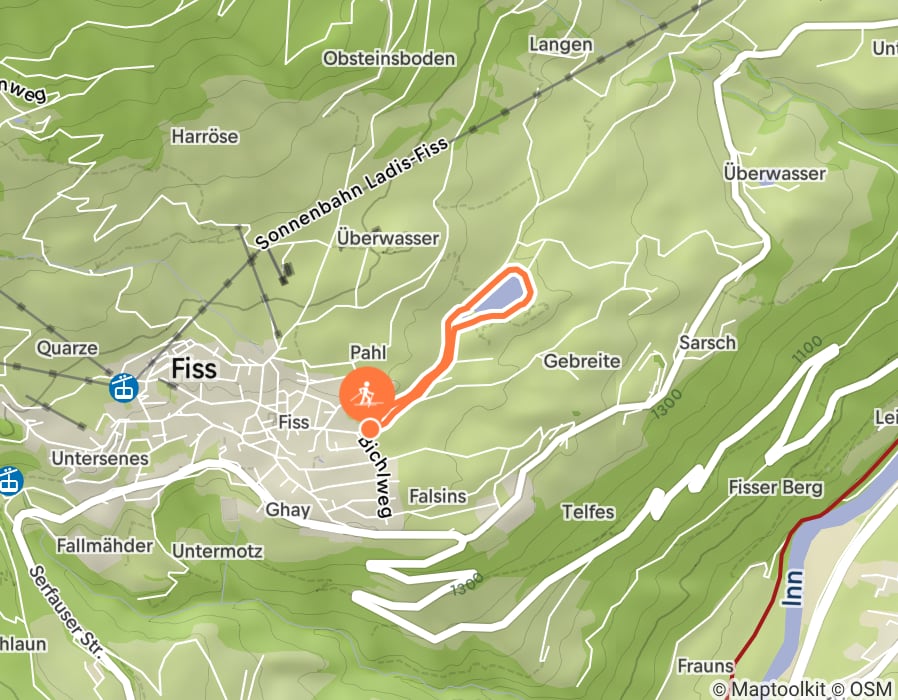Click the Gebreite place label
898x700 pixels.
pos(582,361)
